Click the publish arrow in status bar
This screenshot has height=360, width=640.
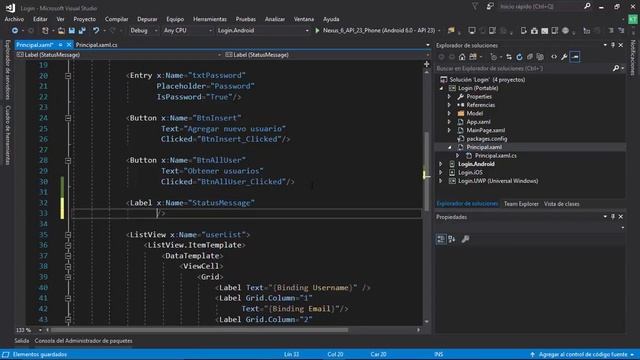coord(533,354)
